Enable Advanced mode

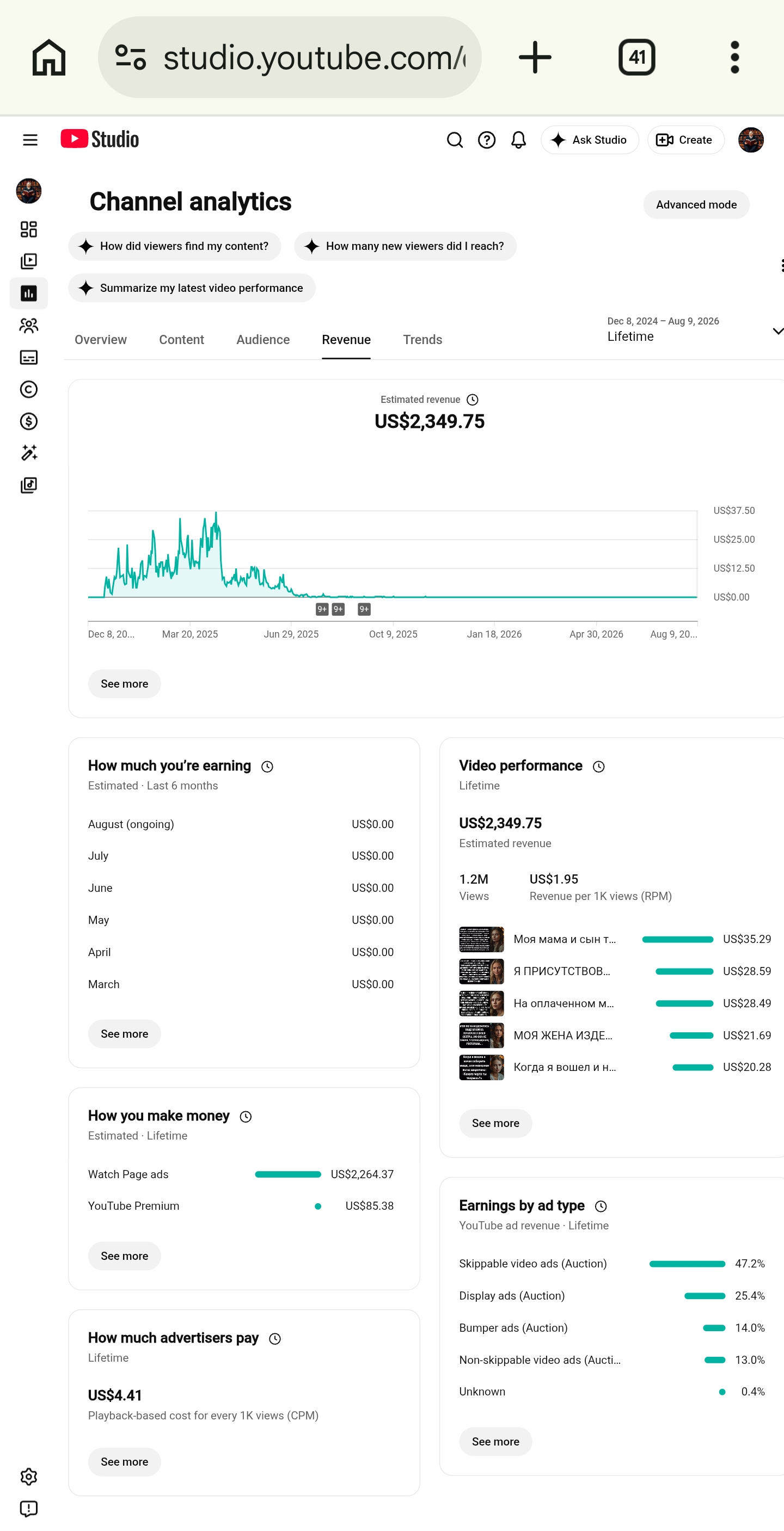click(x=696, y=205)
